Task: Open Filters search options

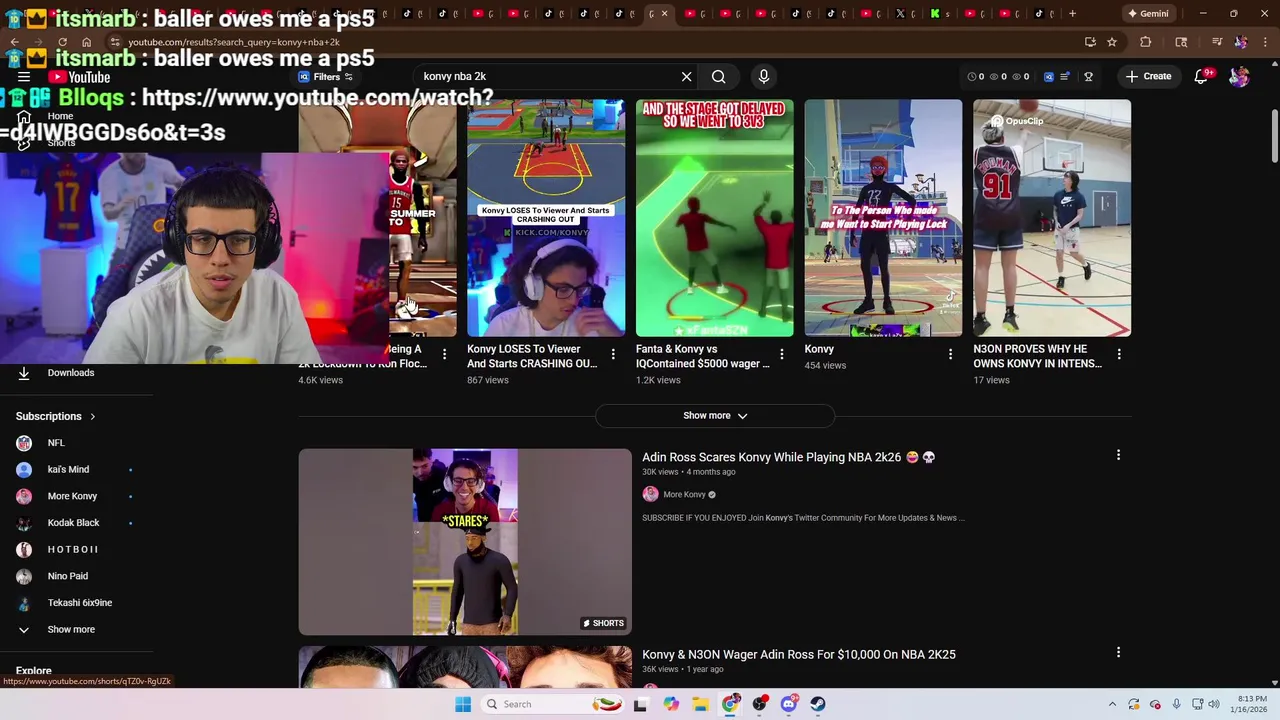Action: pyautogui.click(x=326, y=77)
